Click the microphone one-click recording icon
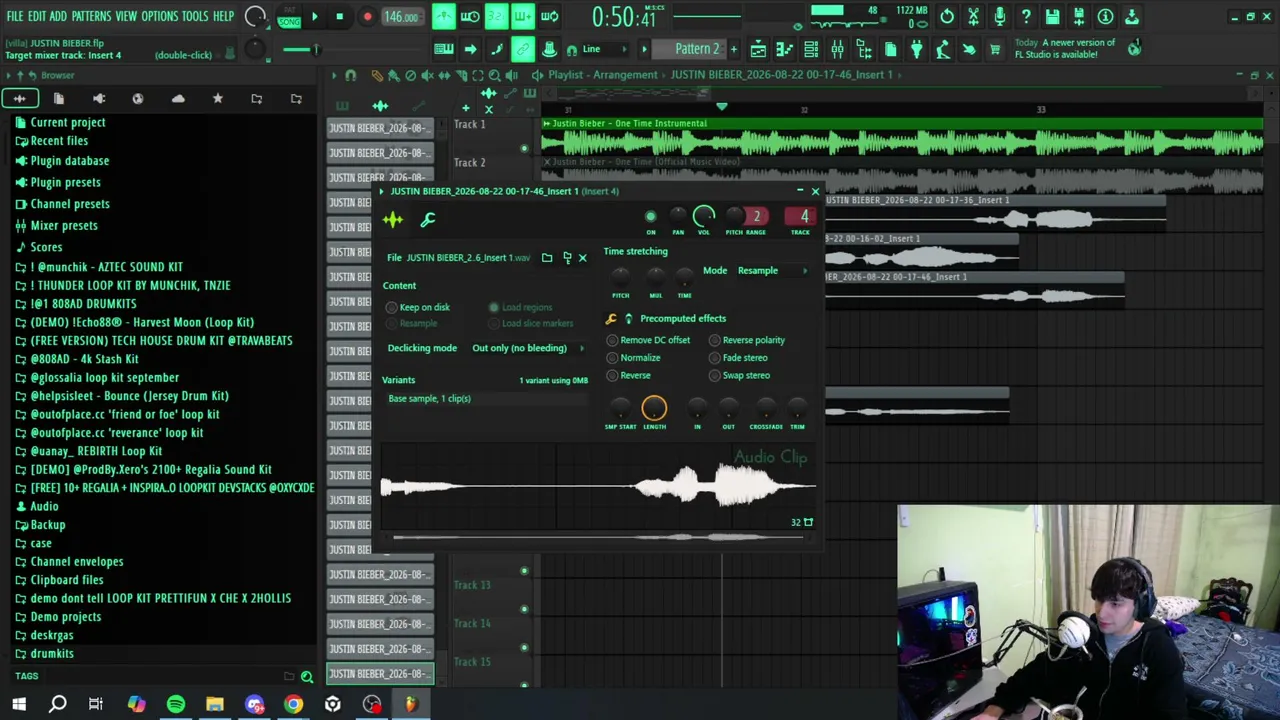This screenshot has width=1280, height=720. click(999, 16)
